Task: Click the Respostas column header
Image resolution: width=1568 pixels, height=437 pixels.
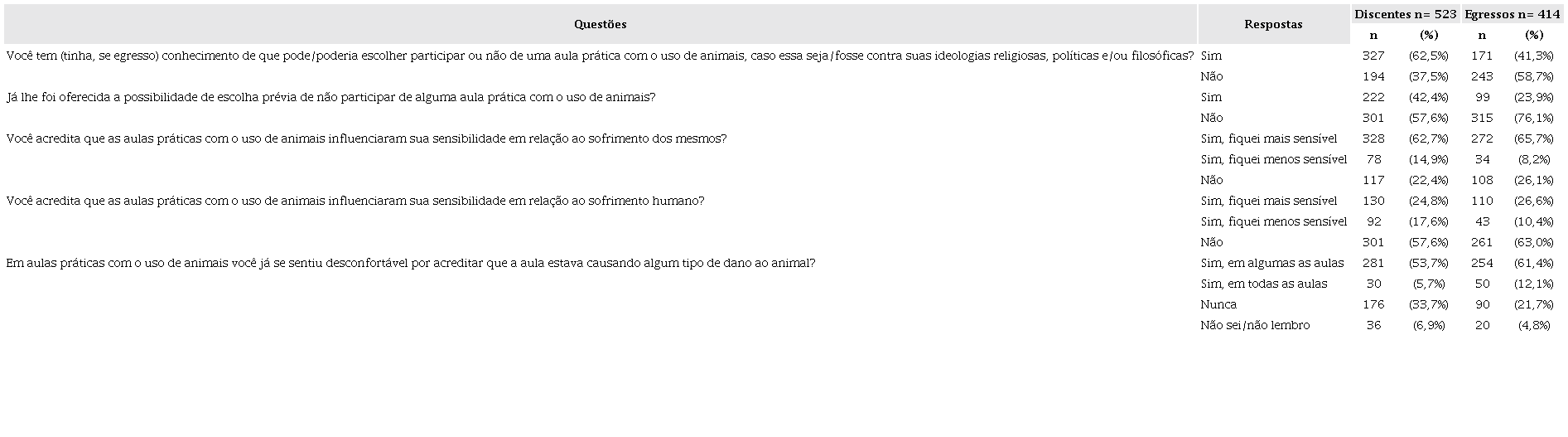Action: click(1273, 24)
